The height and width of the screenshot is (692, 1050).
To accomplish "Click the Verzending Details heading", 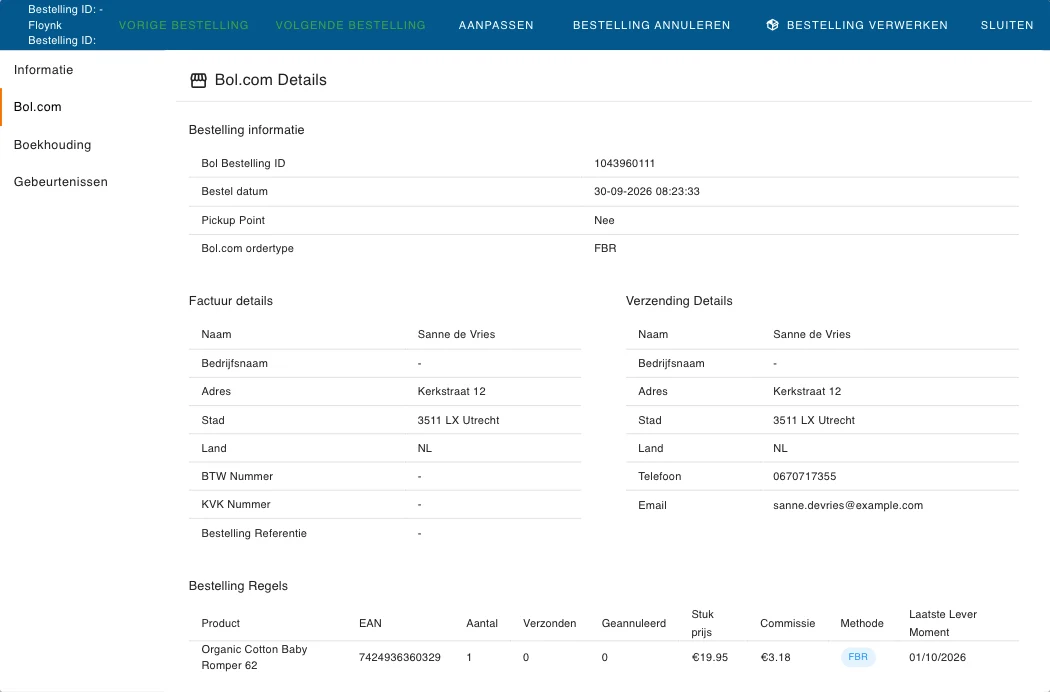I will (679, 301).
